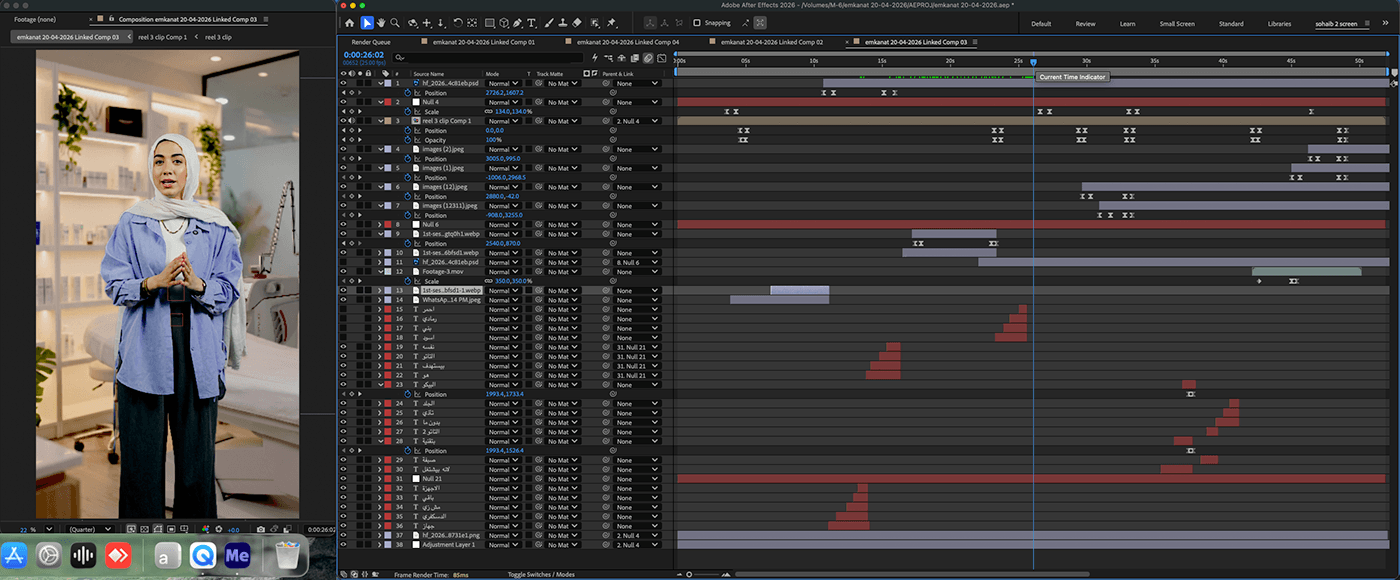Open the (Quarter) resolution dropdown in viewer
This screenshot has height=580, width=1400.
coord(90,529)
